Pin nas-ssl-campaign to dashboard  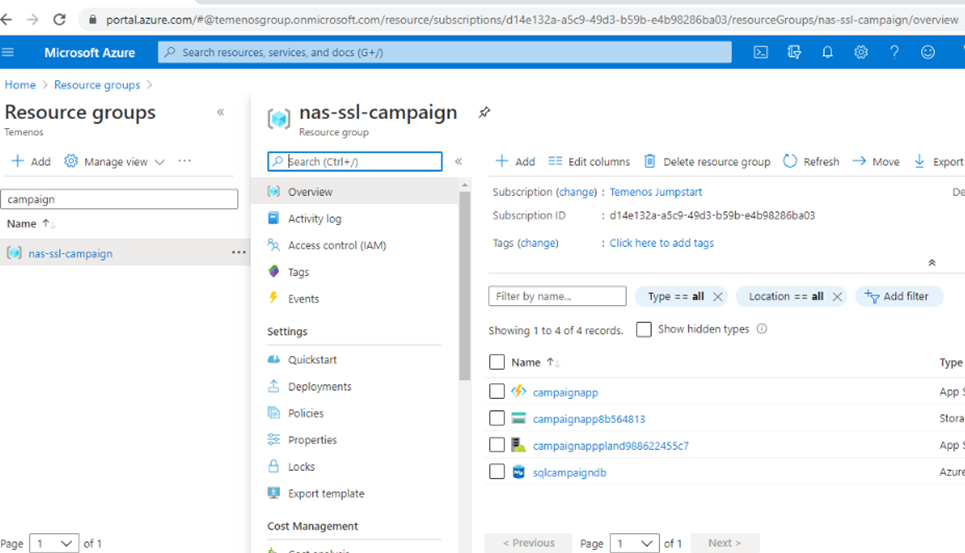pos(484,113)
